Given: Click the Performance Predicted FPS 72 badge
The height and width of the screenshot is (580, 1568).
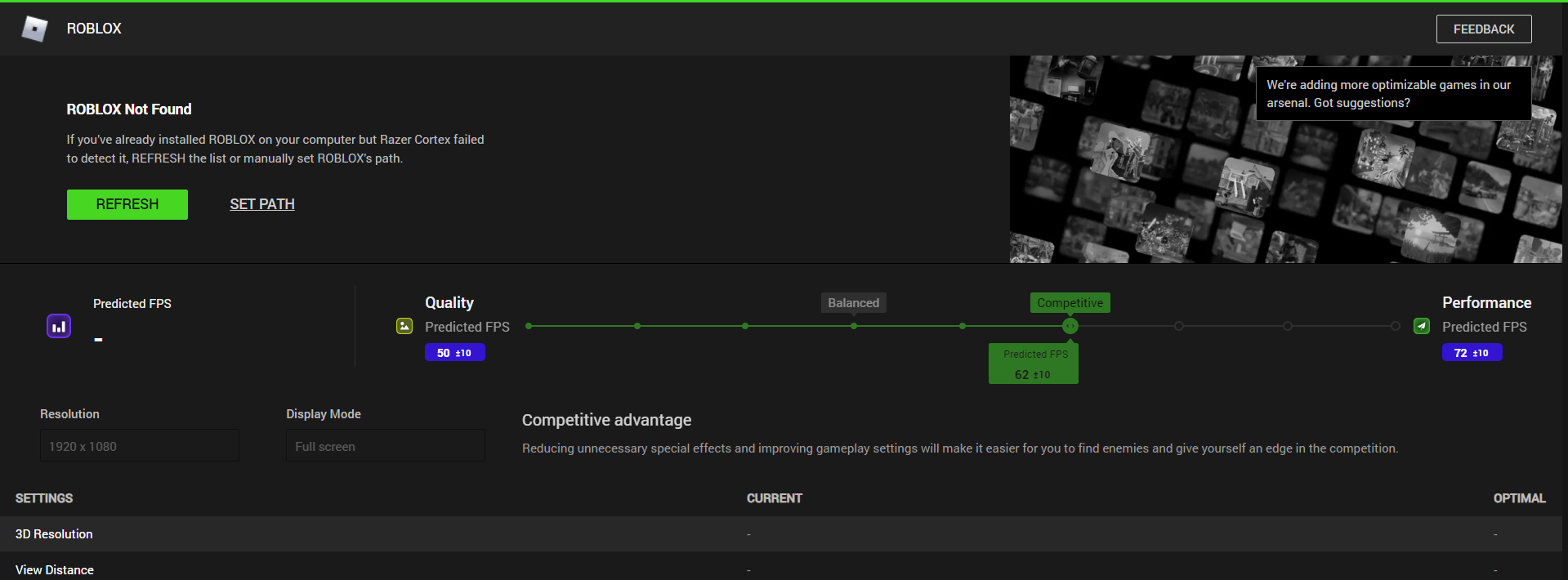Looking at the screenshot, I should (1472, 353).
